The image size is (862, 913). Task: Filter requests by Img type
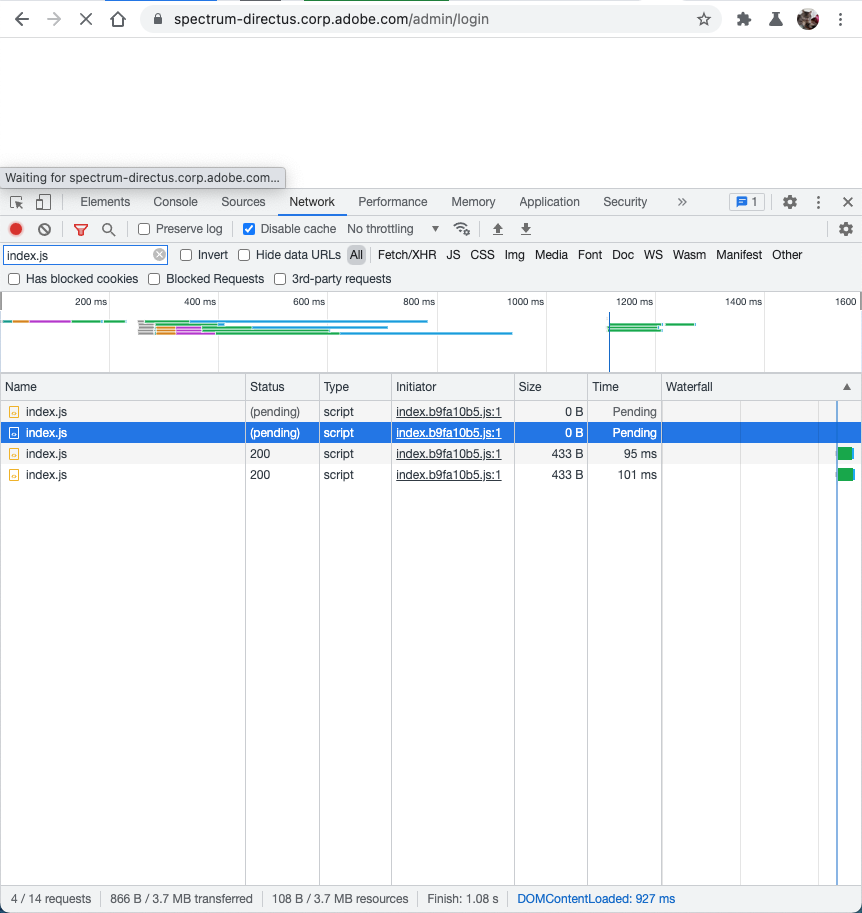[x=513, y=255]
